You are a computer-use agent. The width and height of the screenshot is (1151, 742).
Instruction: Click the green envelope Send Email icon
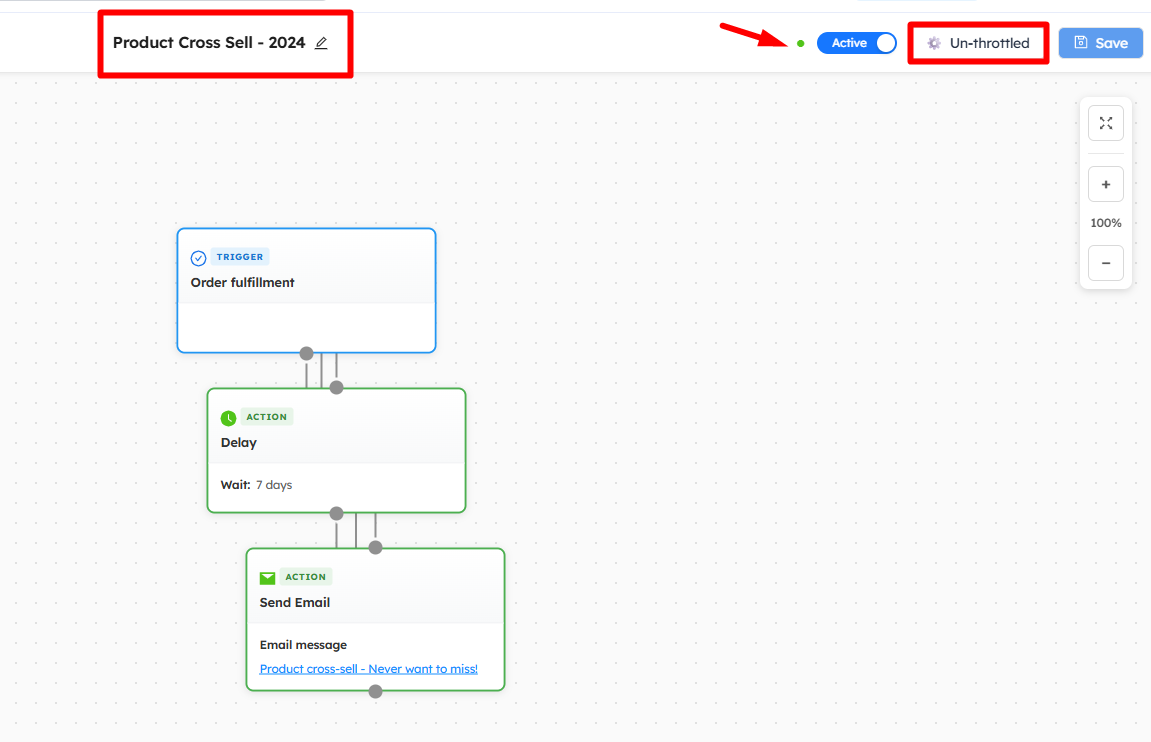(267, 578)
